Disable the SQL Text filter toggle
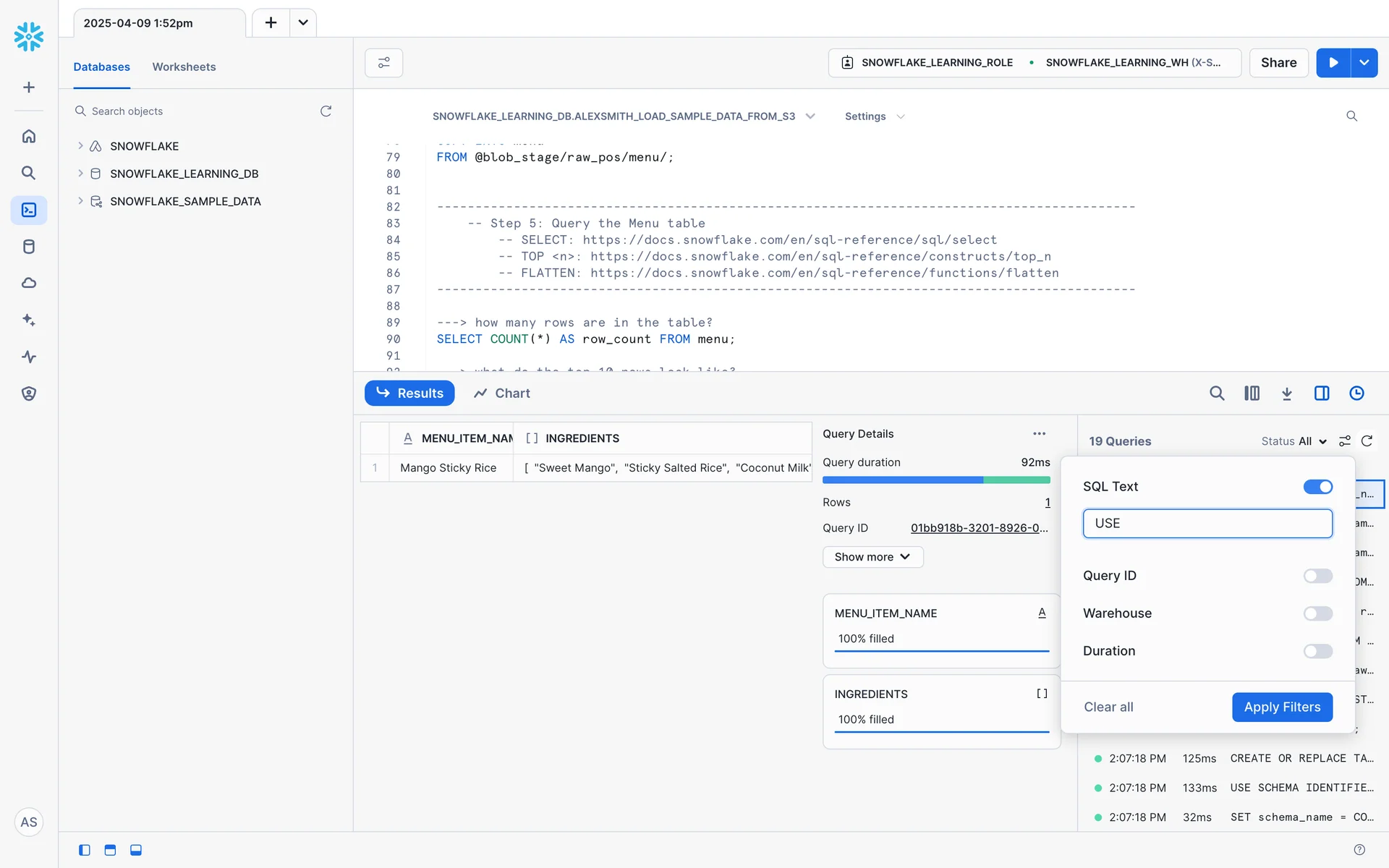 point(1317,487)
